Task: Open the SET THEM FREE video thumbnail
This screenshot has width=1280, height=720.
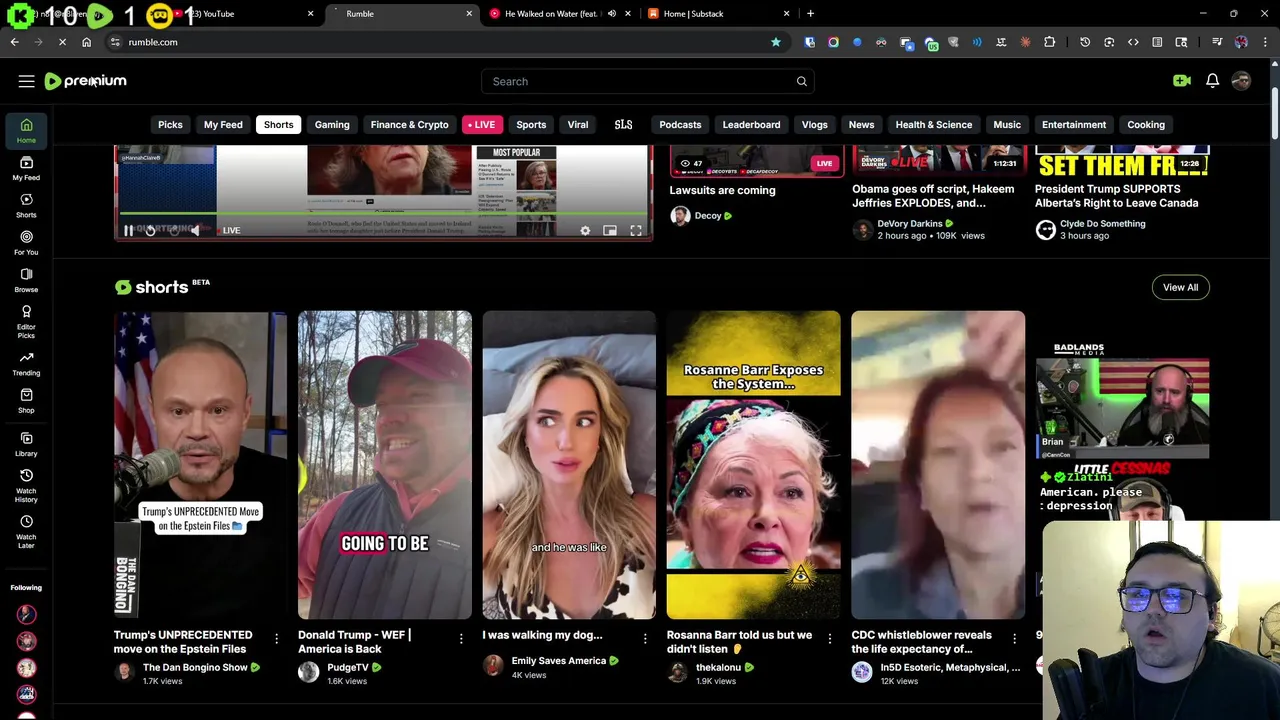Action: click(1122, 161)
